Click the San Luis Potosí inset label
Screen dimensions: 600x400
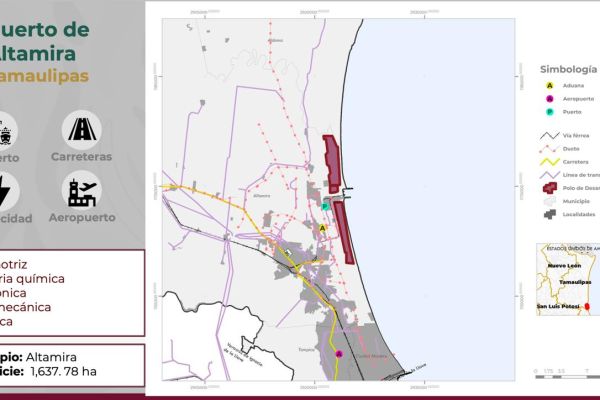click(x=556, y=305)
